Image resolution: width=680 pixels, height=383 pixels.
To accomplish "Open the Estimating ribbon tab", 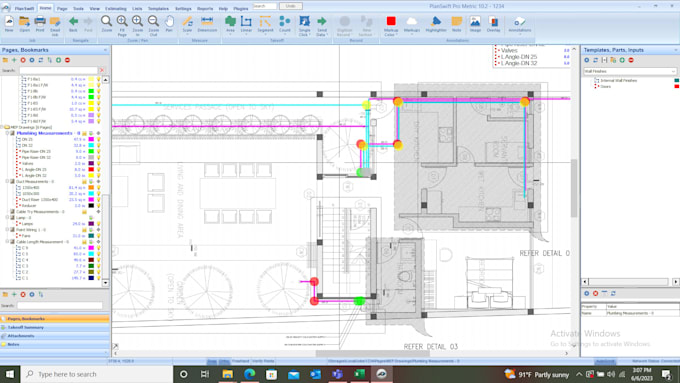I will [x=116, y=9].
